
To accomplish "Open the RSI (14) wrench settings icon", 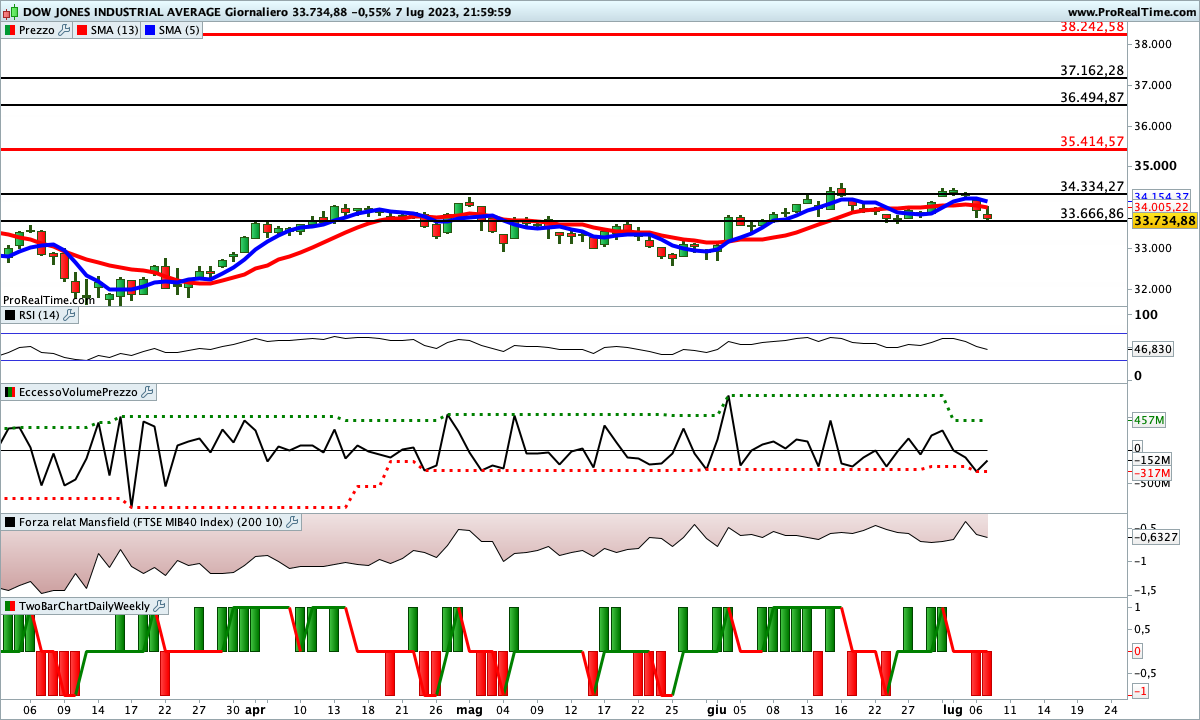I will click(70, 315).
